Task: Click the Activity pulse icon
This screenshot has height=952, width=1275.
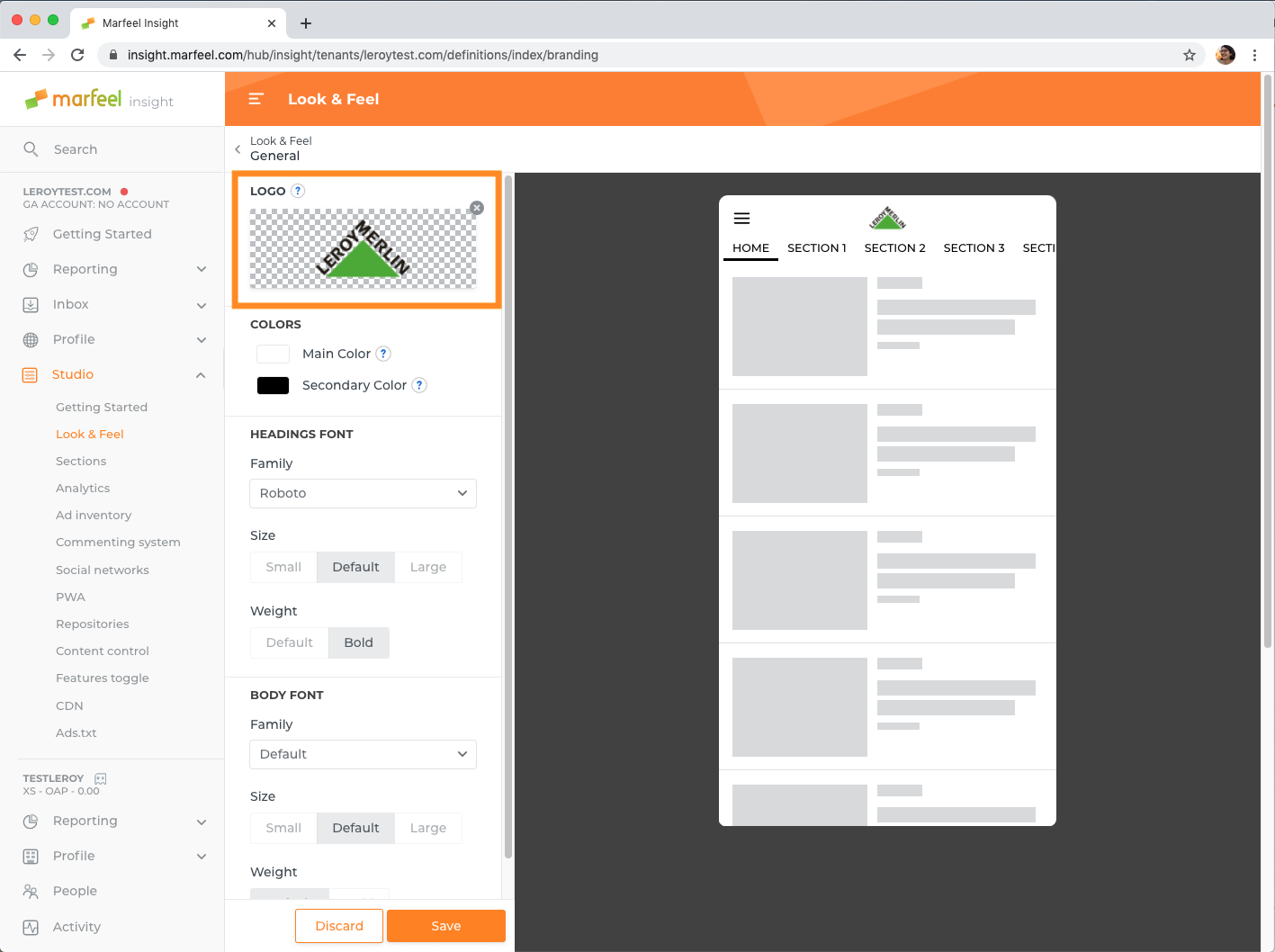Action: [31, 927]
